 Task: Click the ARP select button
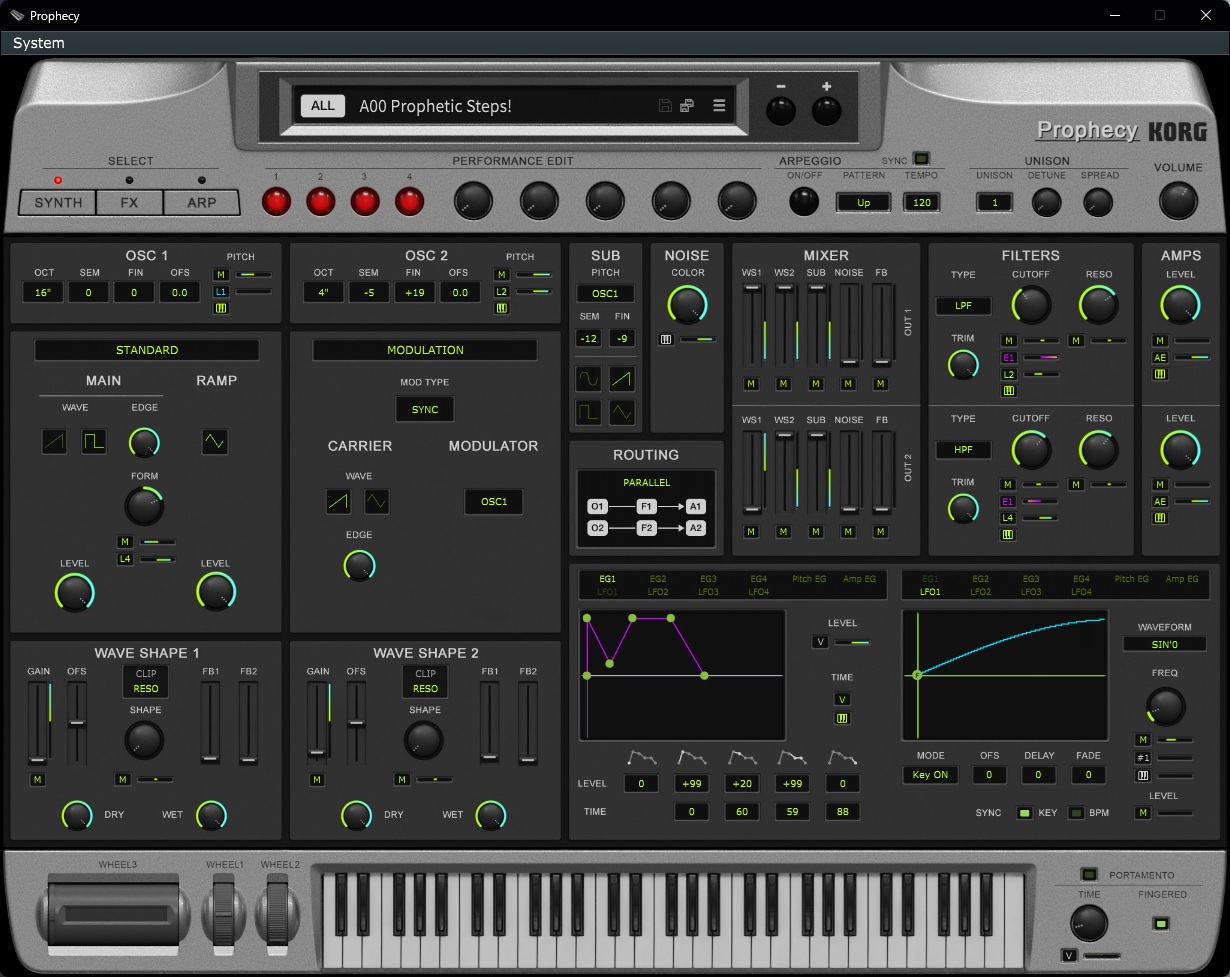pyautogui.click(x=202, y=202)
